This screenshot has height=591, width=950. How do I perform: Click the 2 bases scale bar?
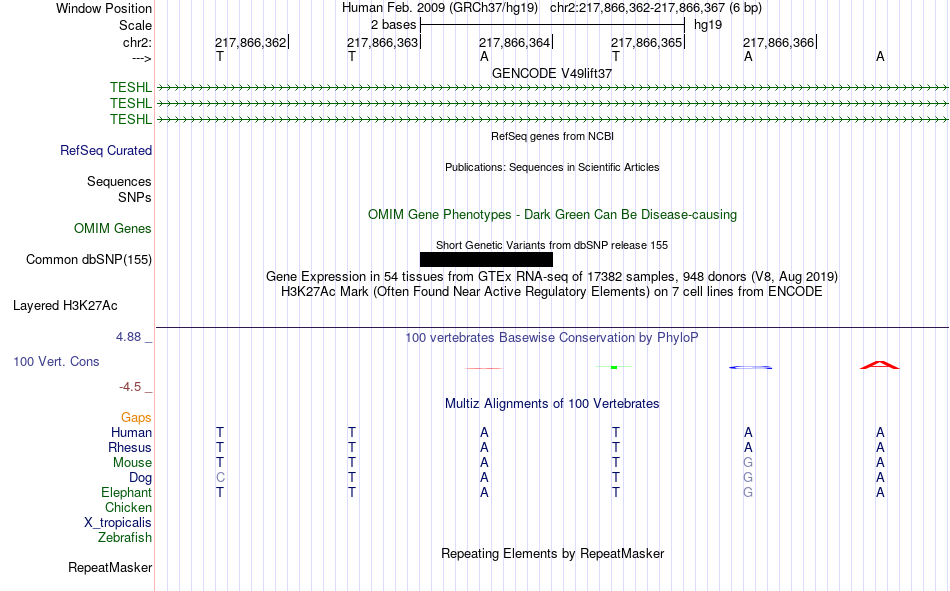[x=552, y=25]
